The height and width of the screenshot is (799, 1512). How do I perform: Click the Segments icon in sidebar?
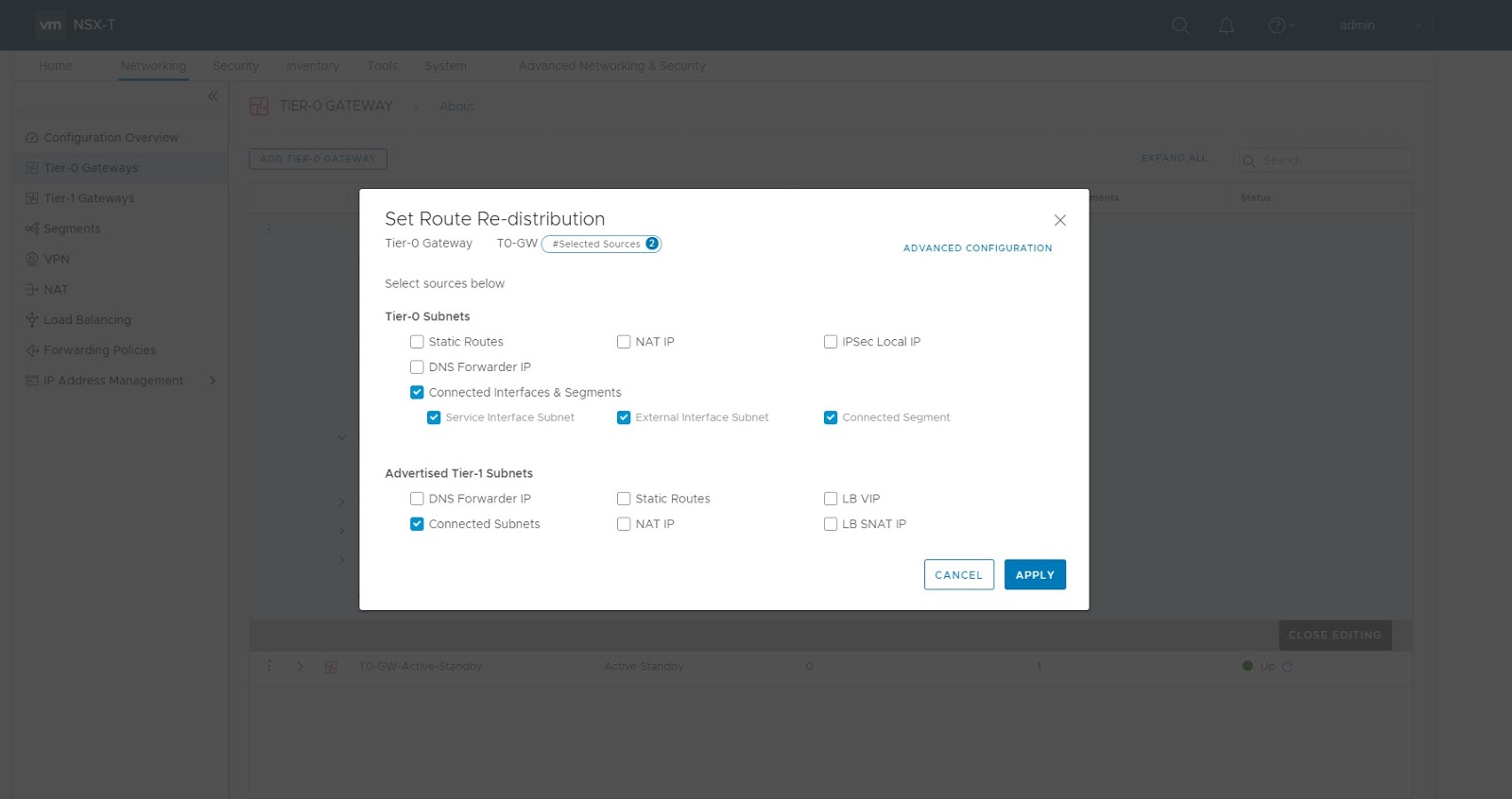click(x=32, y=229)
